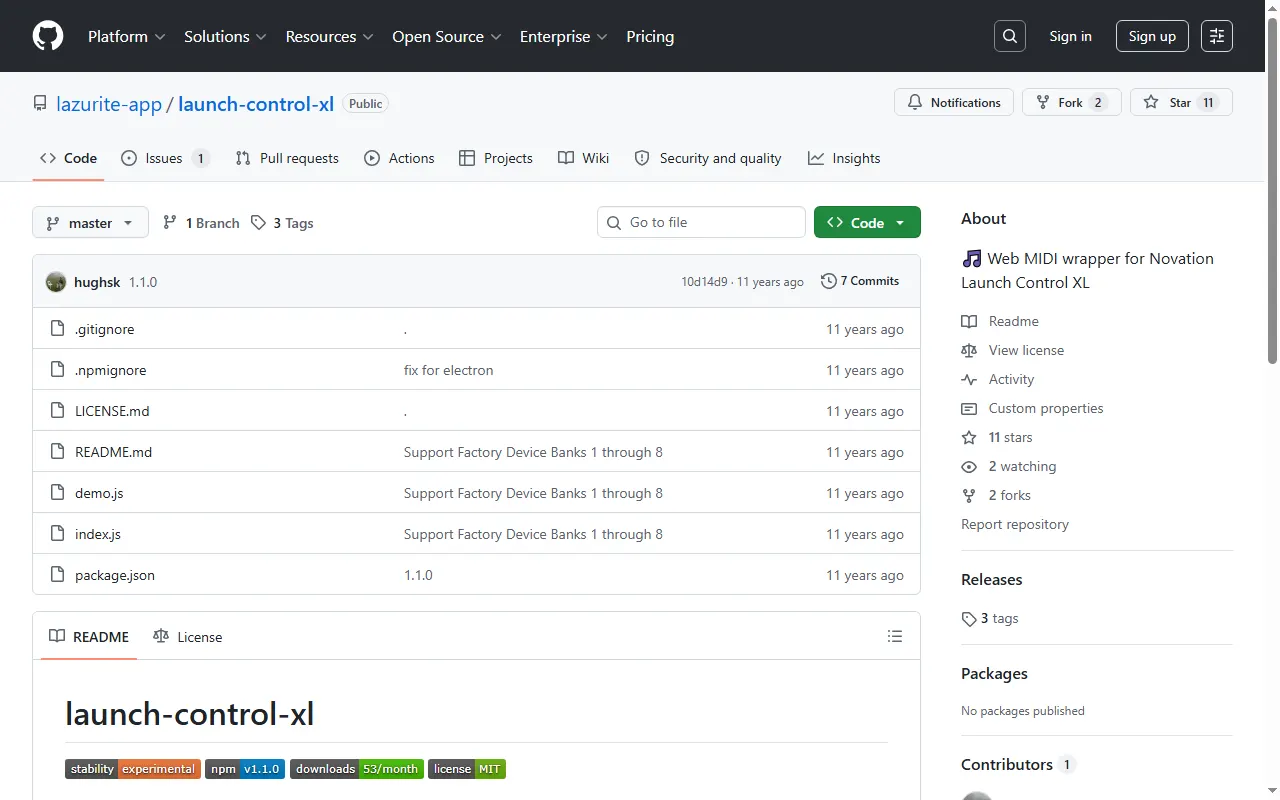Screen dimensions: 1280x800
Task: View the 2 watching link
Action: click(x=1009, y=466)
